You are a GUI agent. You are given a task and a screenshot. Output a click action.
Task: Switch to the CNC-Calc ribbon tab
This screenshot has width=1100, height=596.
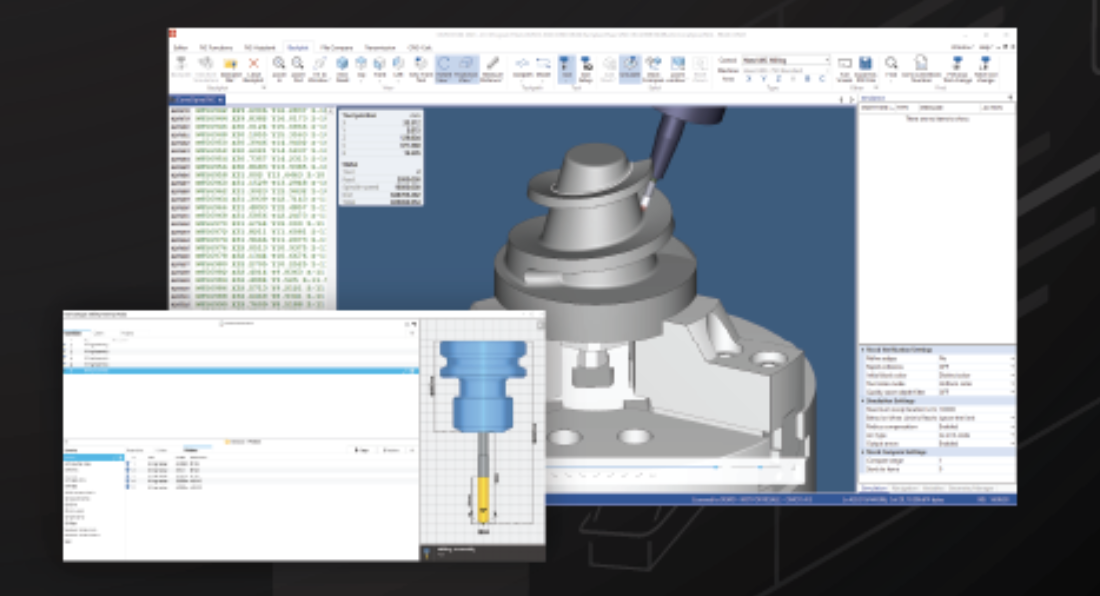point(420,48)
